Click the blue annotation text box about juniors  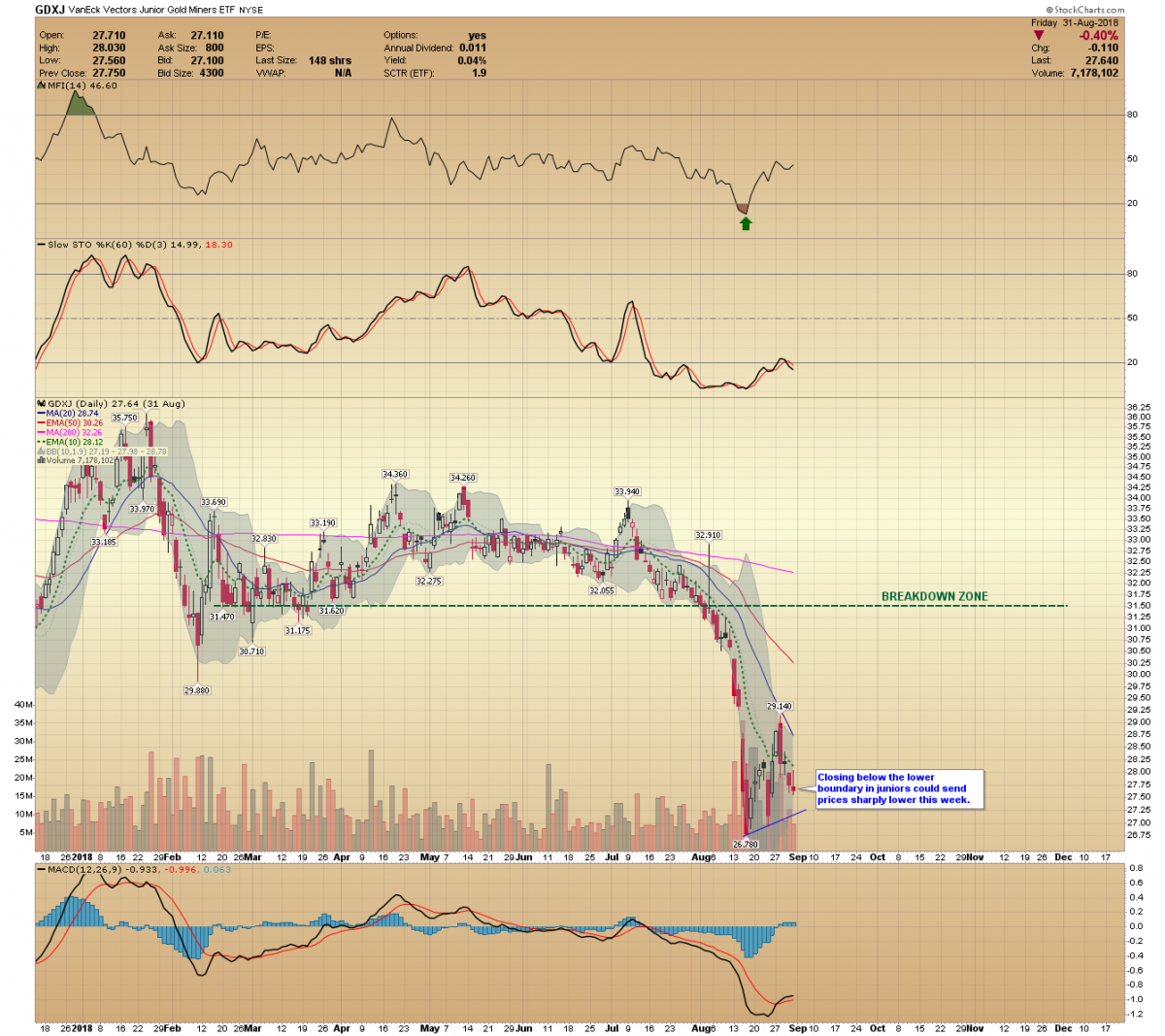[899, 788]
